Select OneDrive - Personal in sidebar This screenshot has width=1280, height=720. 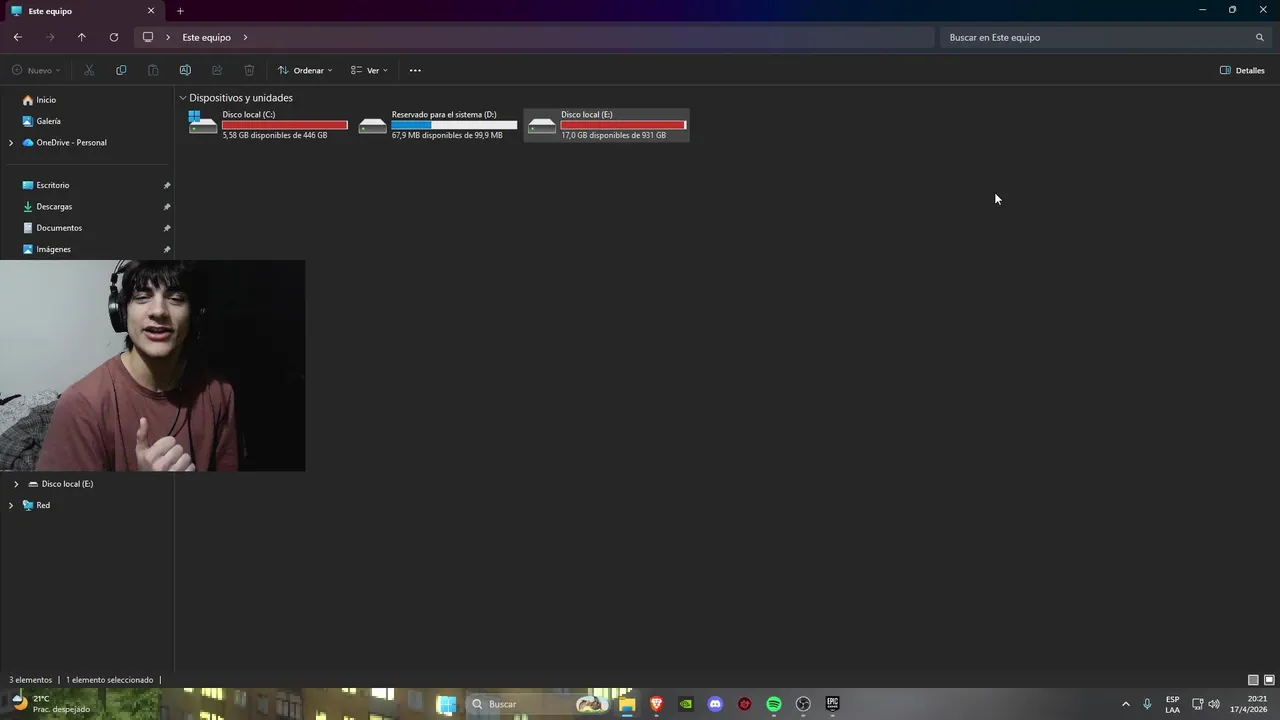pyautogui.click(x=71, y=143)
